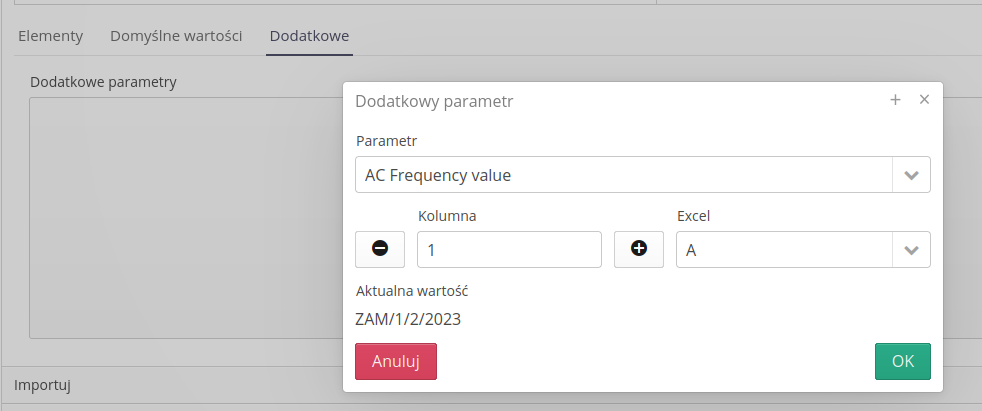Click the Dodatkowy parametr dialog title
This screenshot has height=411, width=982.
(435, 101)
